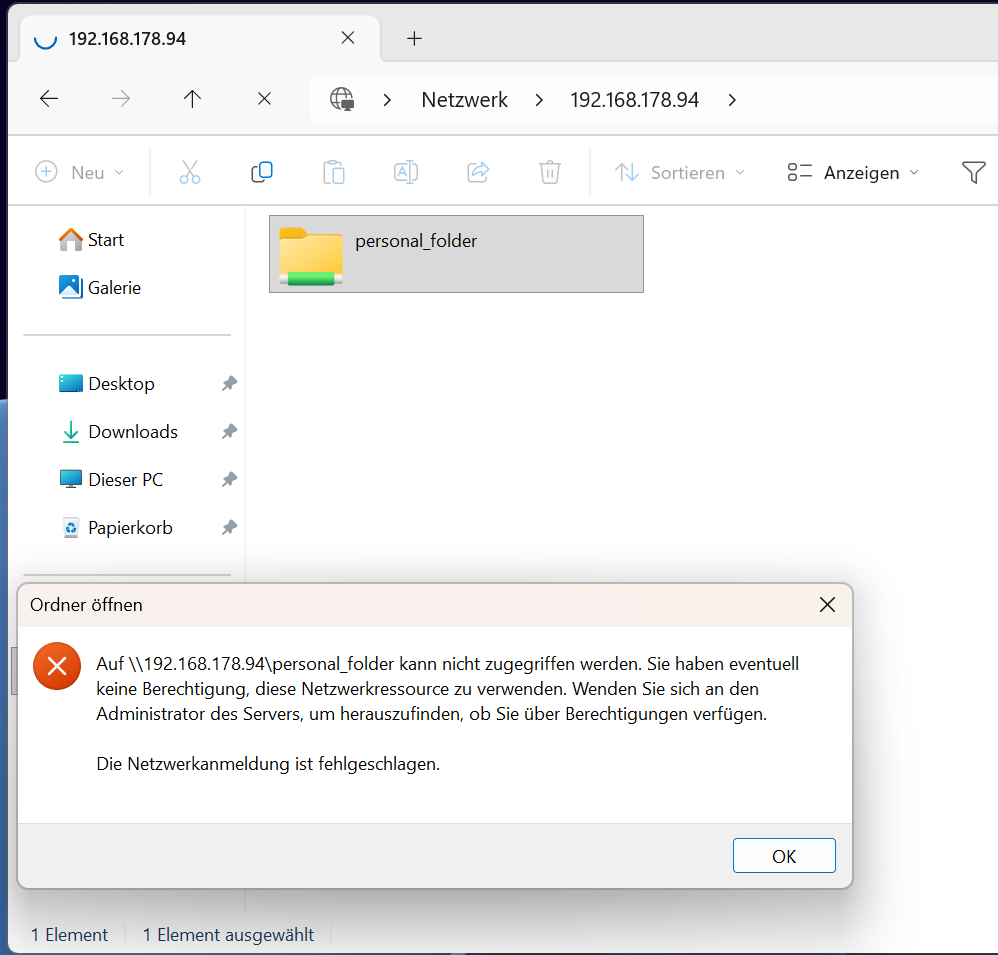Screen dimensions: 998x955
Task: Go back with the left arrow button
Action: [49, 99]
